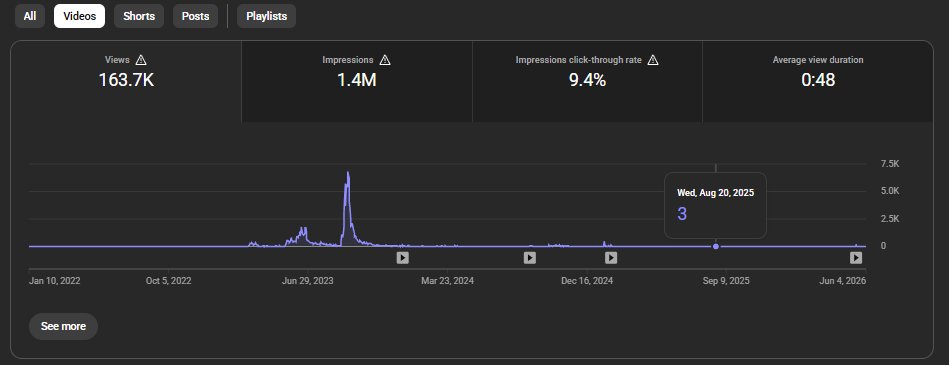Click the 0:48 duration value
This screenshot has width=949, height=365.
click(818, 80)
